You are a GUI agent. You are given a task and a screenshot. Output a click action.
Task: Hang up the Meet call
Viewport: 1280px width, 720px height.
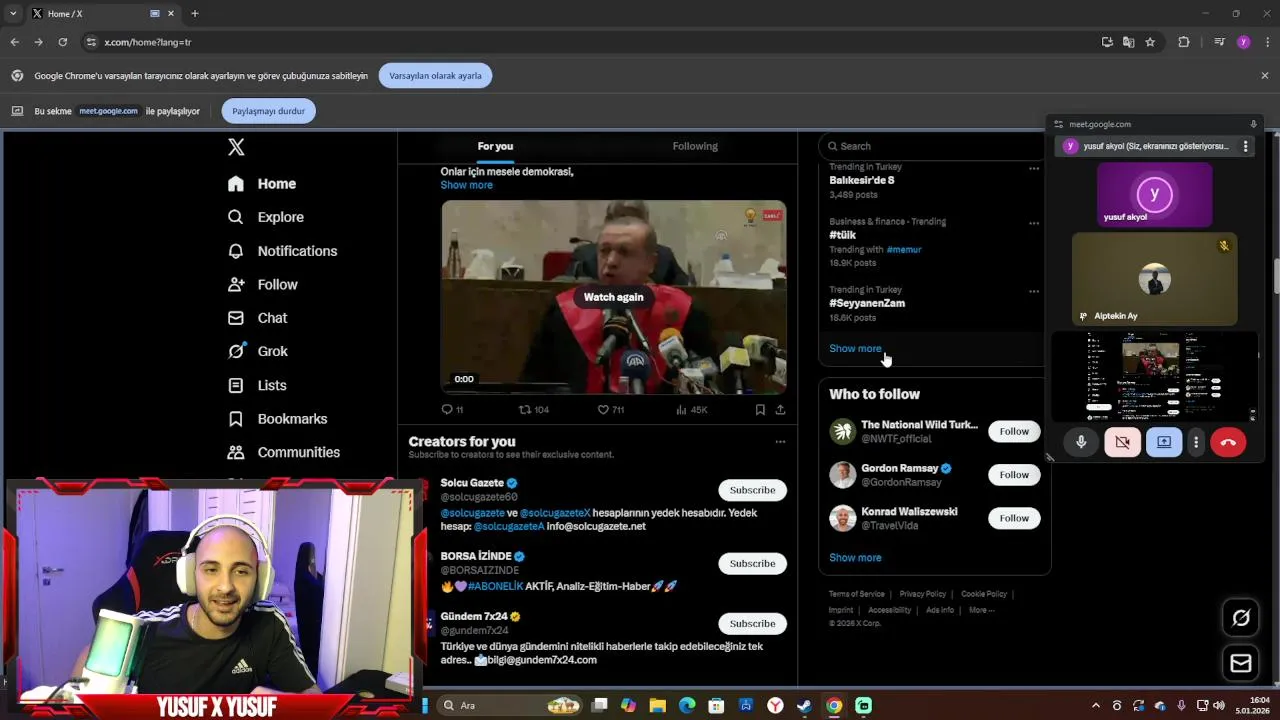[x=1228, y=442]
